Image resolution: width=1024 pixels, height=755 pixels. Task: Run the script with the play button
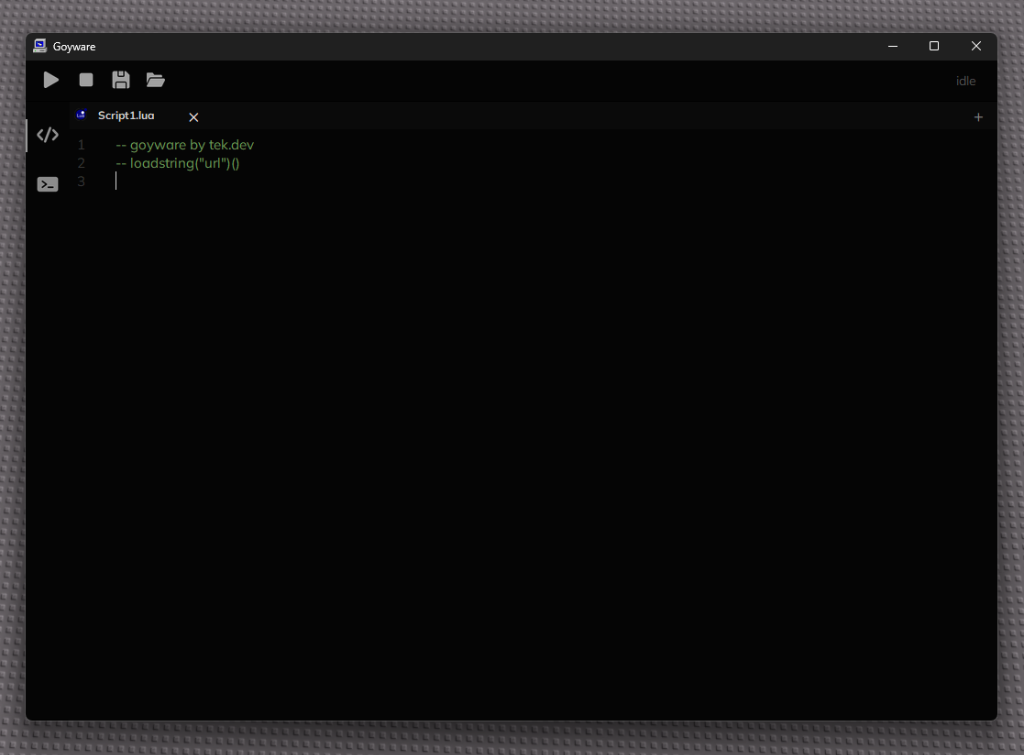tap(51, 80)
